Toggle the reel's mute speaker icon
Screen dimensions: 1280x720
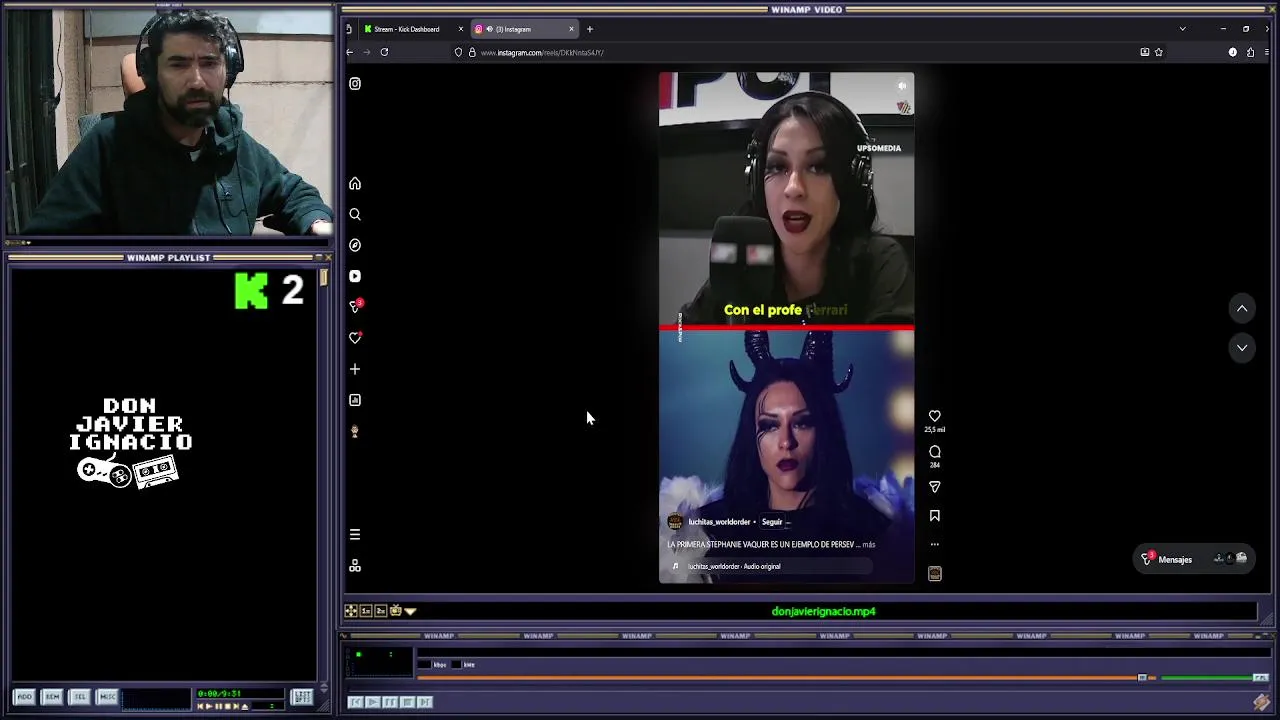point(902,86)
